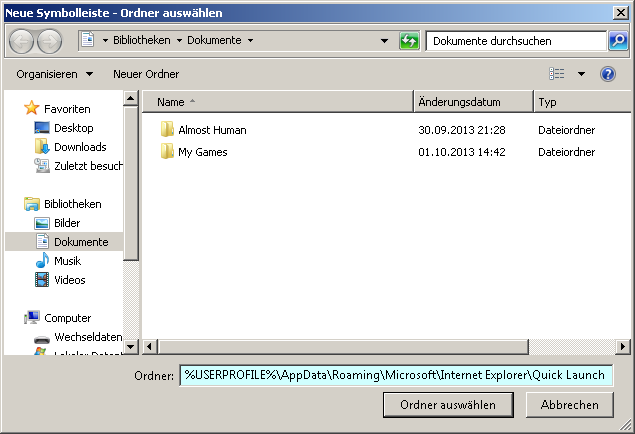Open Musik library in navigation pane
The height and width of the screenshot is (434, 635).
pyautogui.click(x=67, y=261)
